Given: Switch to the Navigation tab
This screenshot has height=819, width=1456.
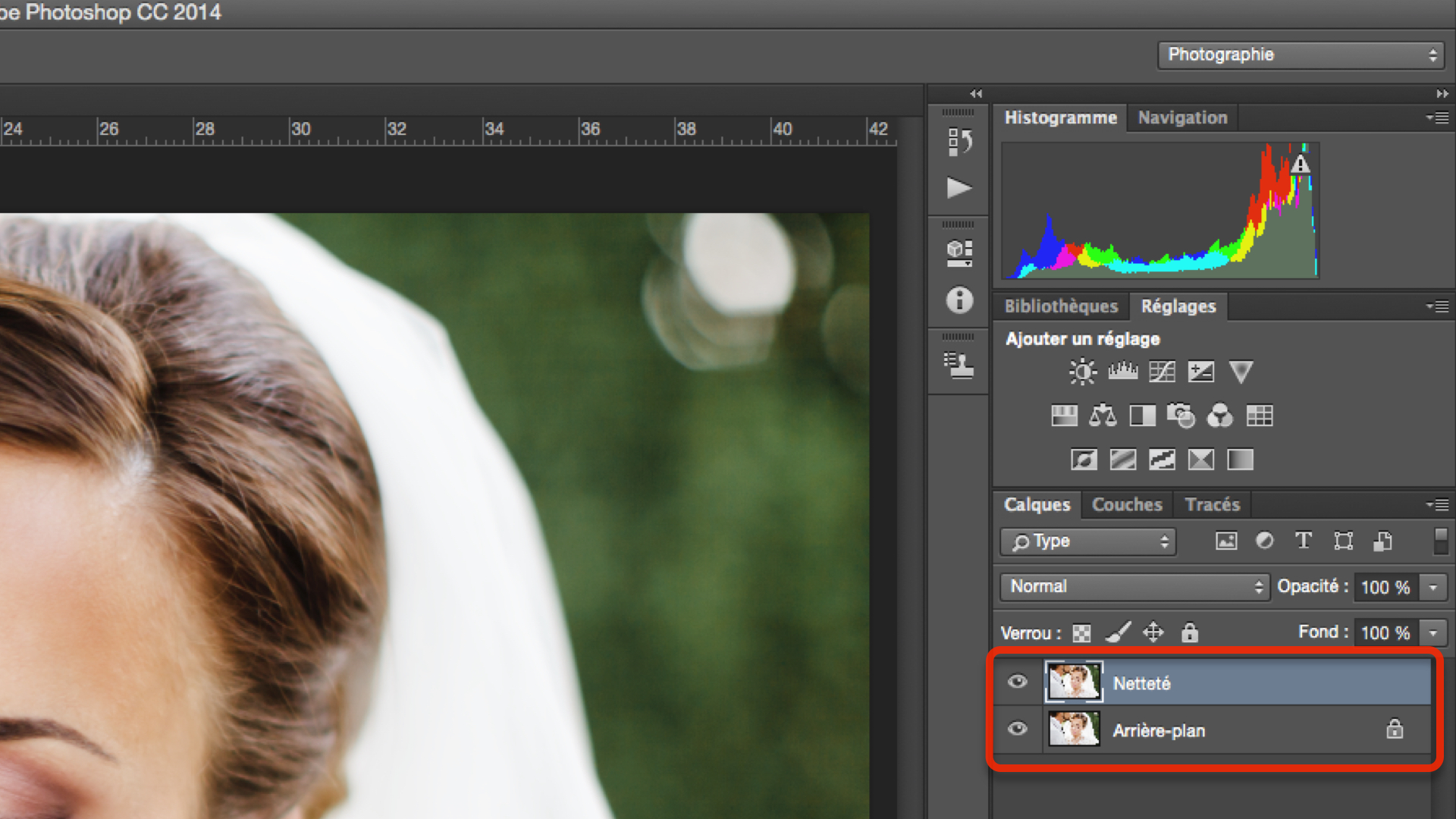Looking at the screenshot, I should coord(1182,118).
